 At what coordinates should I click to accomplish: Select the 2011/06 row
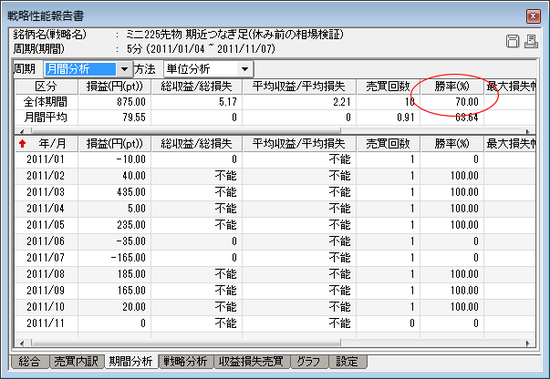pos(275,241)
